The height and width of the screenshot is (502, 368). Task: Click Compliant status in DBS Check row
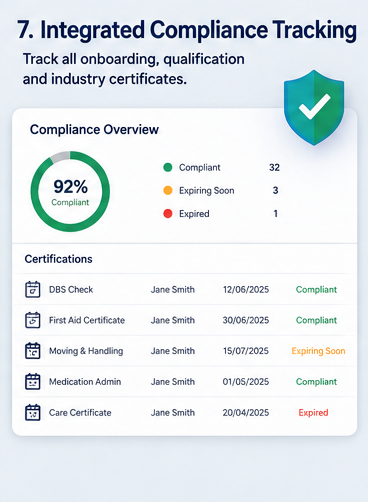coord(316,290)
